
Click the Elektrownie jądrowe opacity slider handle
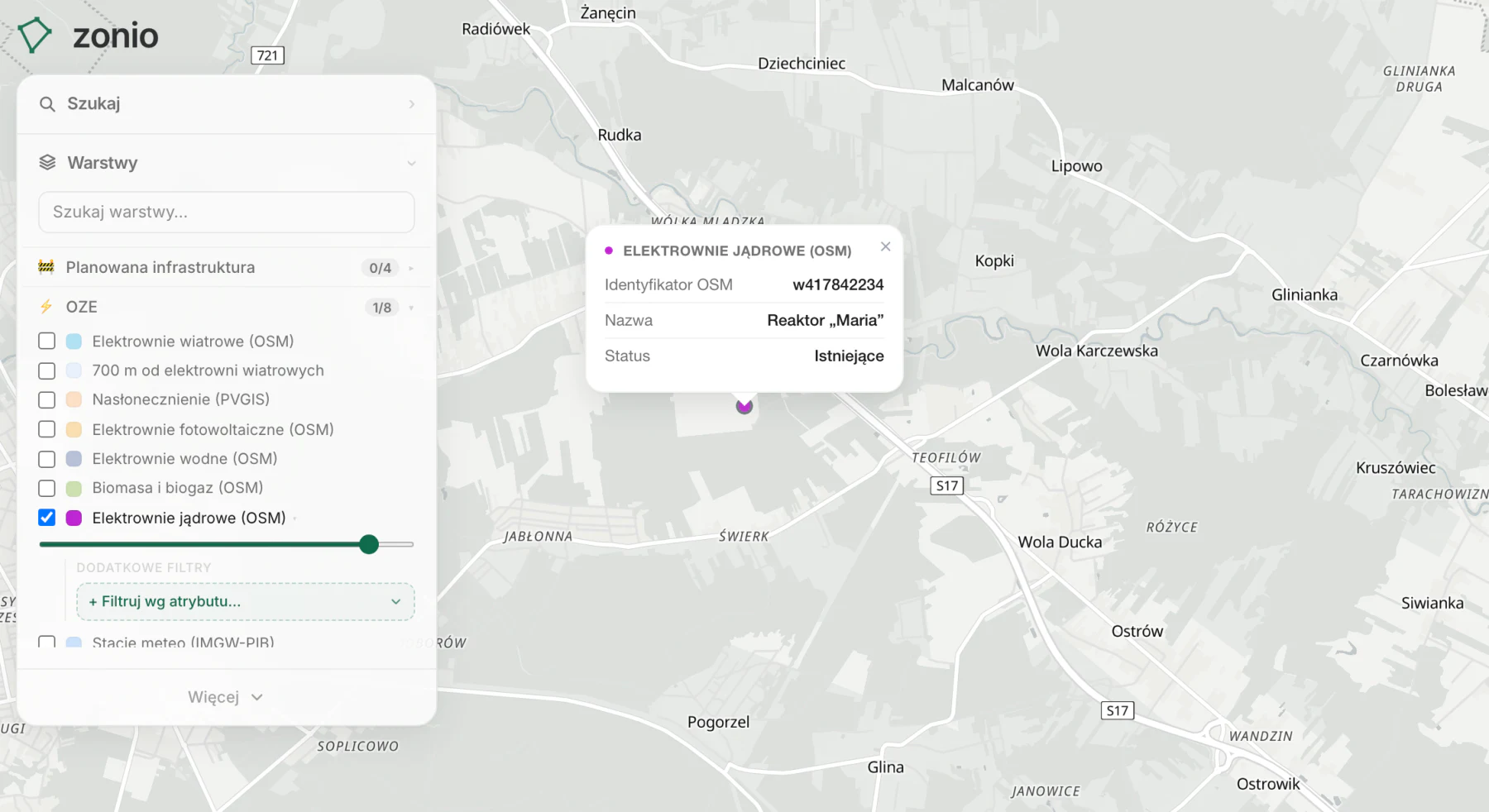[369, 544]
